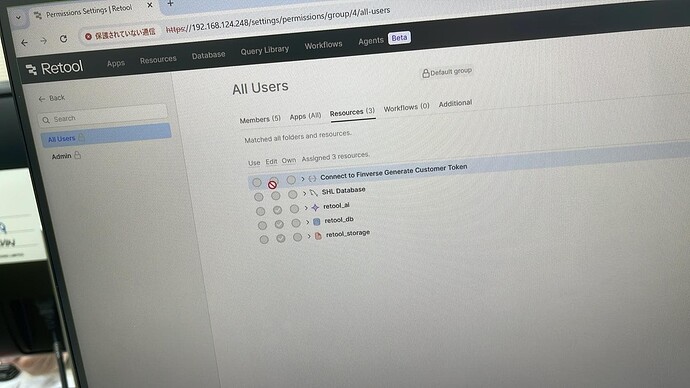The image size is (690, 388).
Task: Toggle Own permission for SHL Database
Action: point(293,194)
